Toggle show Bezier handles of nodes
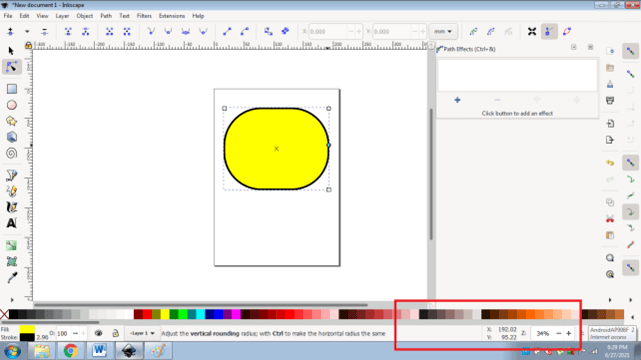The height and width of the screenshot is (360, 641). click(x=549, y=31)
